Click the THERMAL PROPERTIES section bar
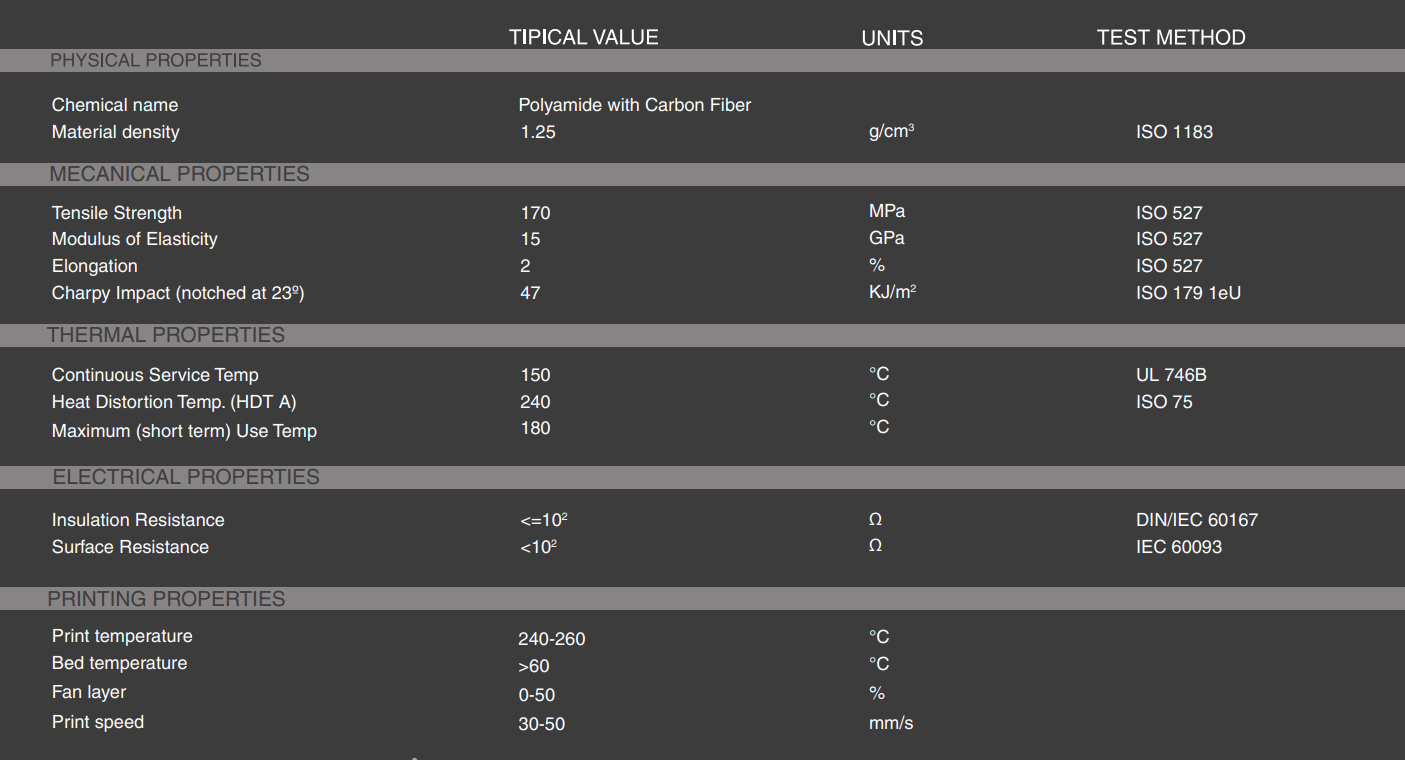The width and height of the screenshot is (1405, 760). click(x=166, y=335)
